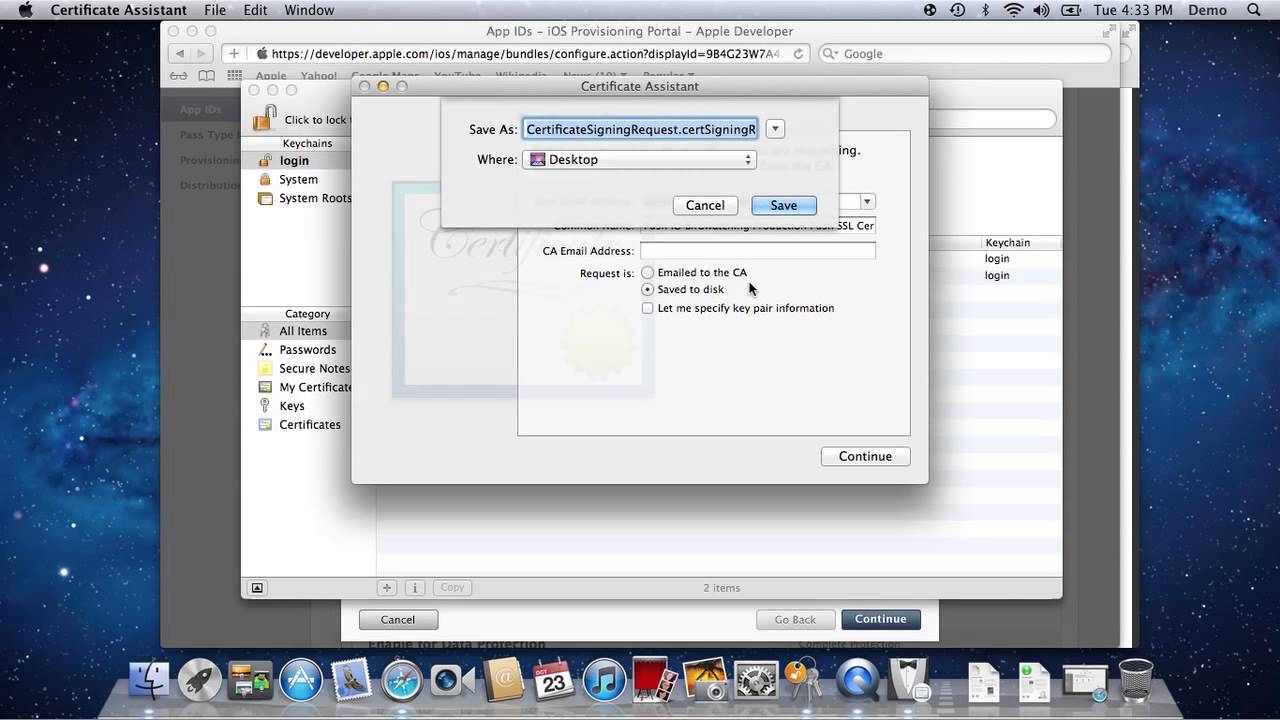Open System Preferences gear in Dock
The height and width of the screenshot is (720, 1280).
[756, 681]
